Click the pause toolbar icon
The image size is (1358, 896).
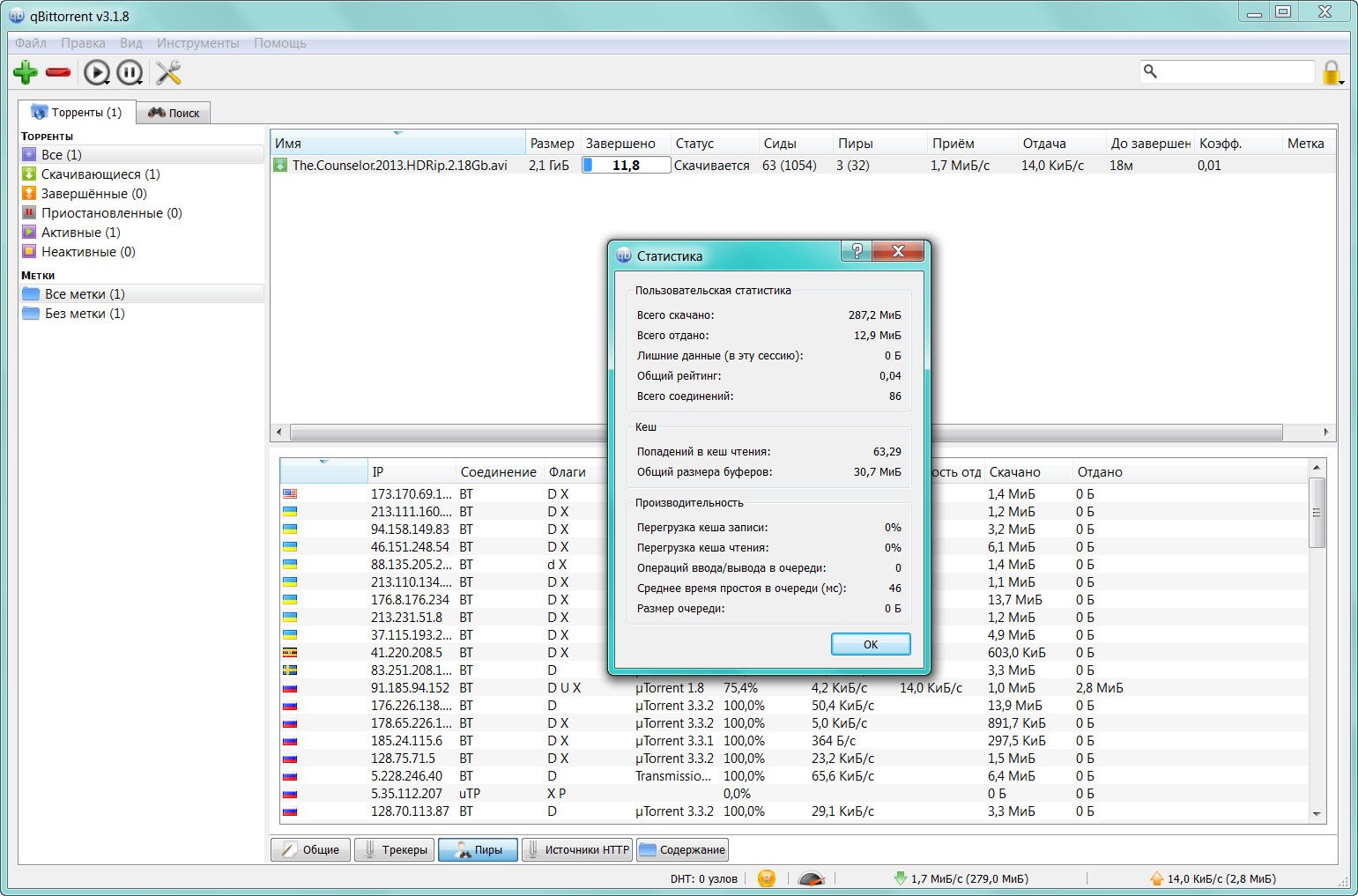pos(130,72)
